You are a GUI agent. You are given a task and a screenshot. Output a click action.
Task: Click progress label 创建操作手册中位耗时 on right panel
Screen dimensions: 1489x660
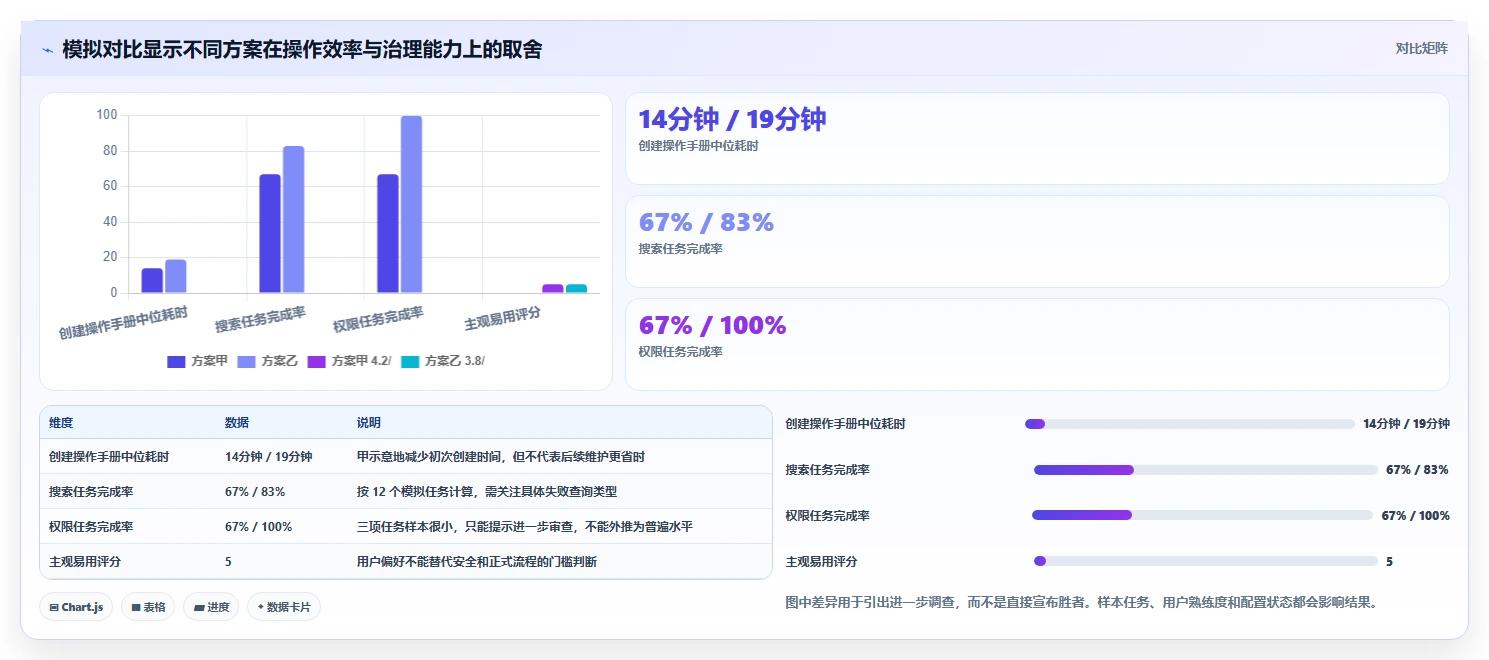point(846,424)
